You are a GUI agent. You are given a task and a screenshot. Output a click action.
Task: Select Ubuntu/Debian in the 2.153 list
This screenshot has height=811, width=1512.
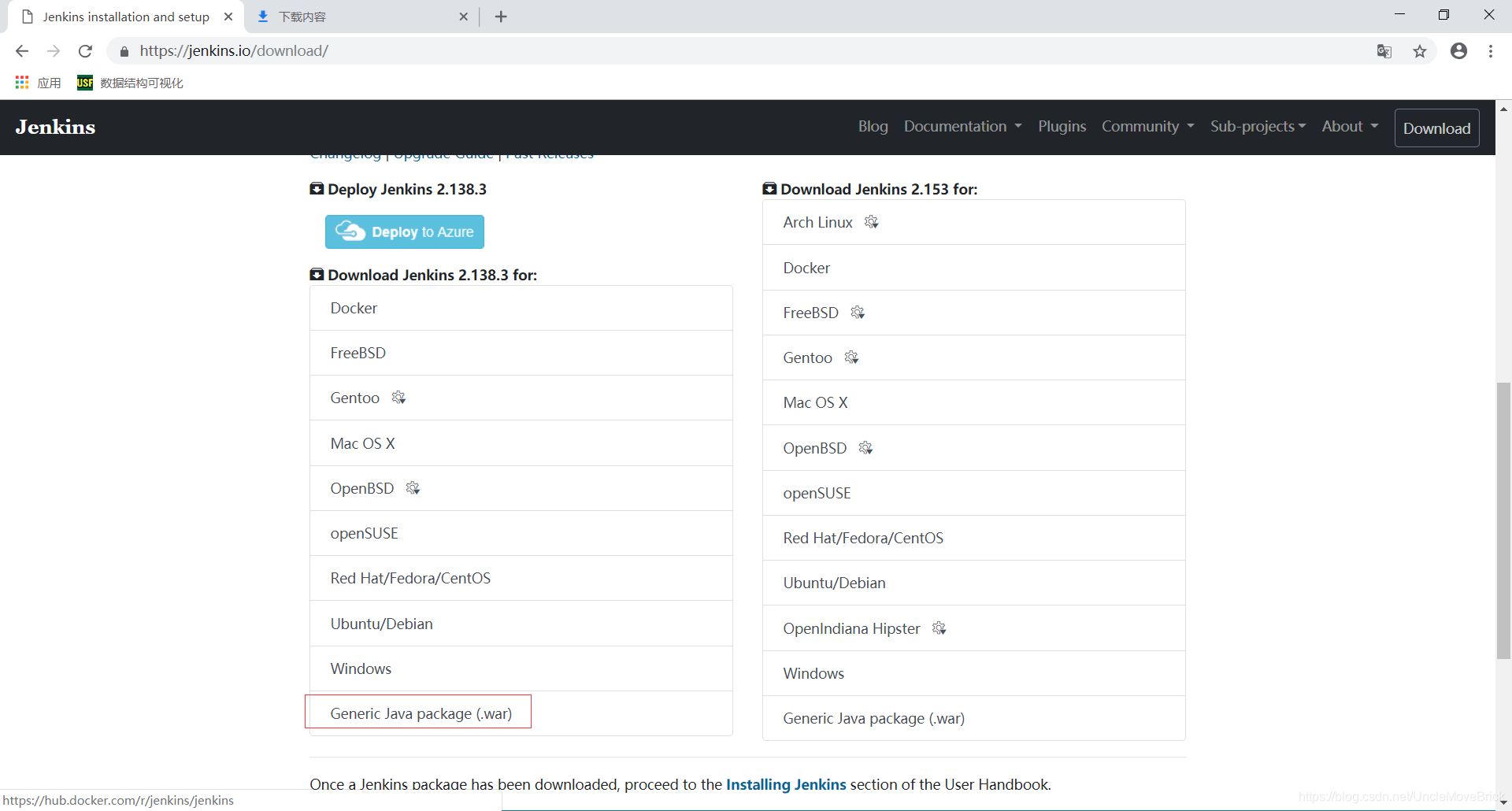tap(974, 583)
